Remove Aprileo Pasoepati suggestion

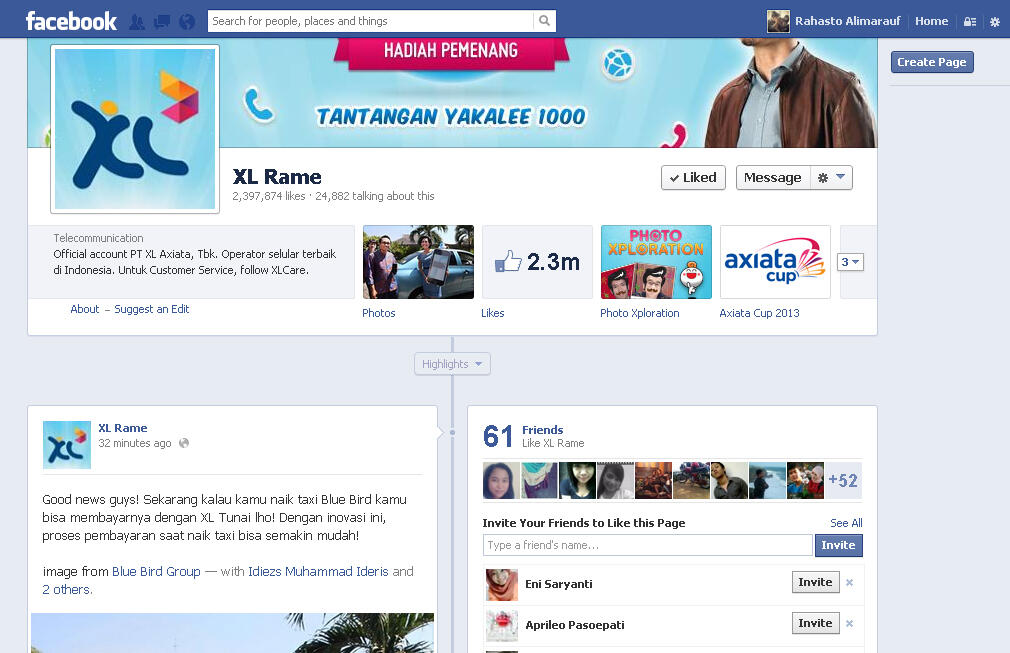(x=850, y=623)
